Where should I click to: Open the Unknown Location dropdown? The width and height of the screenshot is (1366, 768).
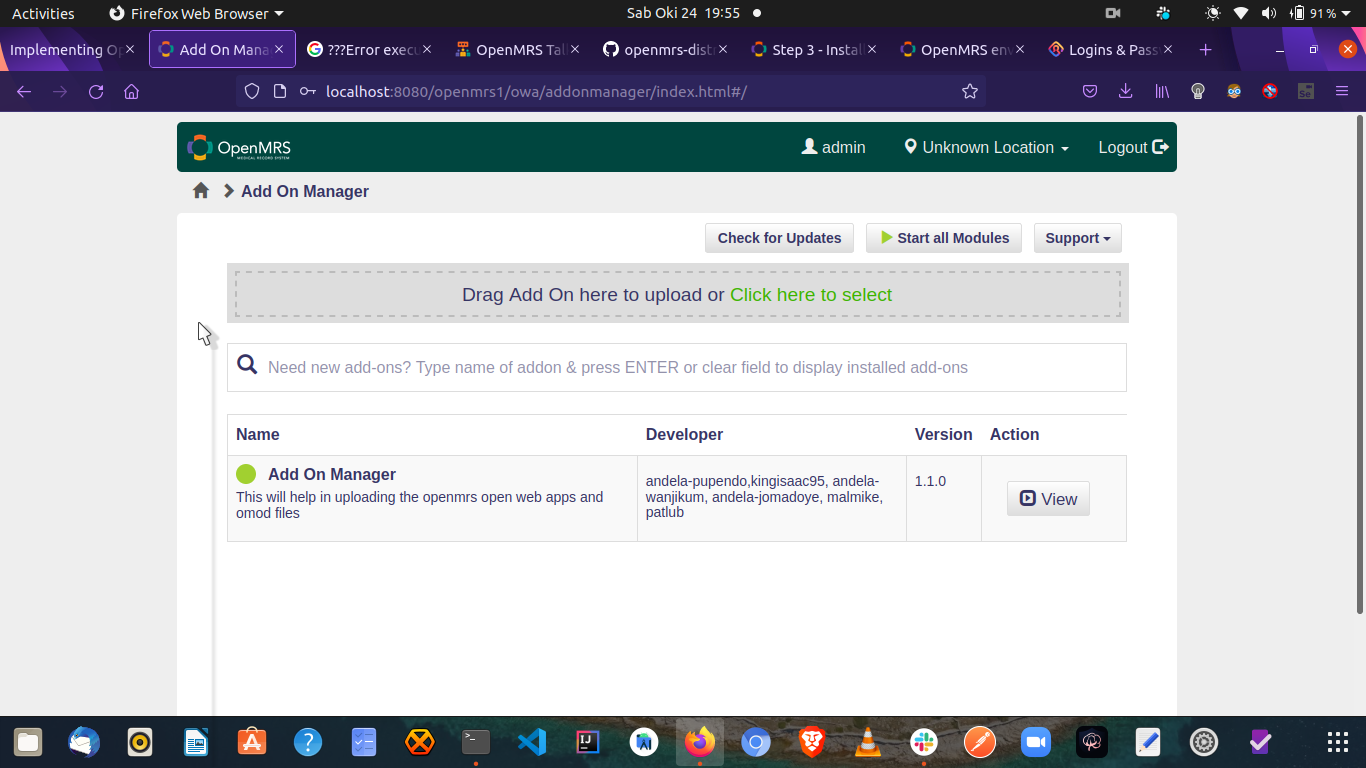(986, 147)
